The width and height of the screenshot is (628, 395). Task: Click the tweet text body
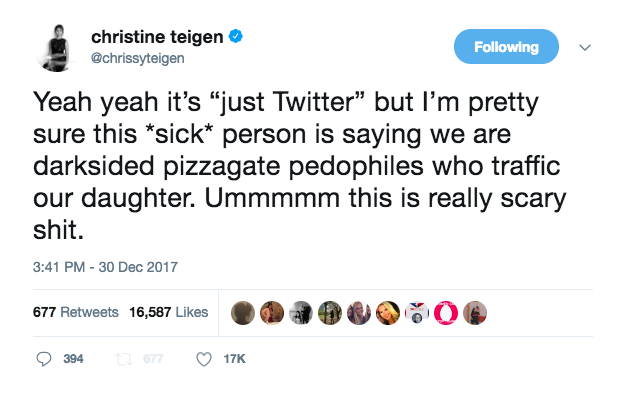point(300,165)
